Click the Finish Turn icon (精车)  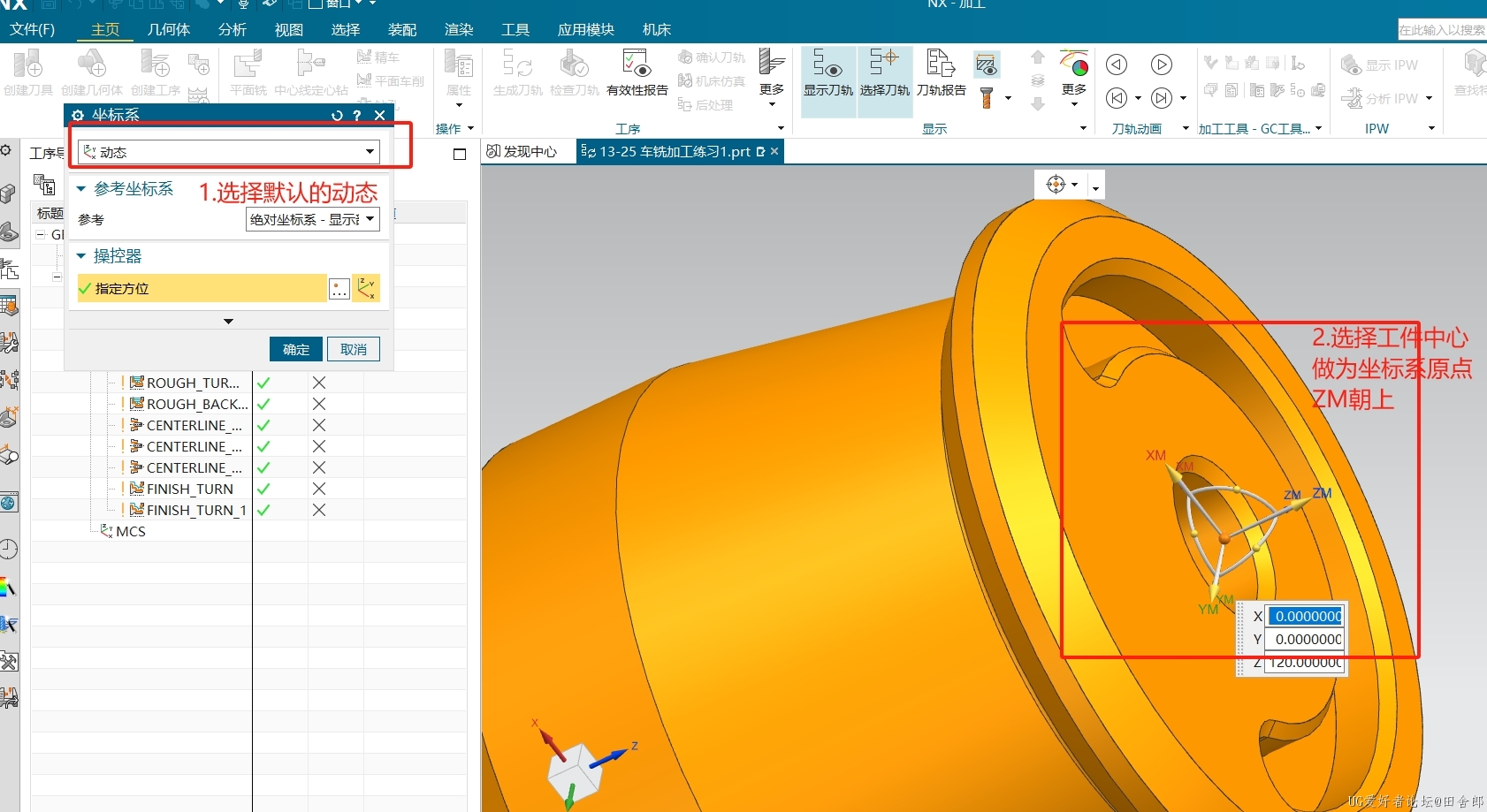[x=378, y=57]
